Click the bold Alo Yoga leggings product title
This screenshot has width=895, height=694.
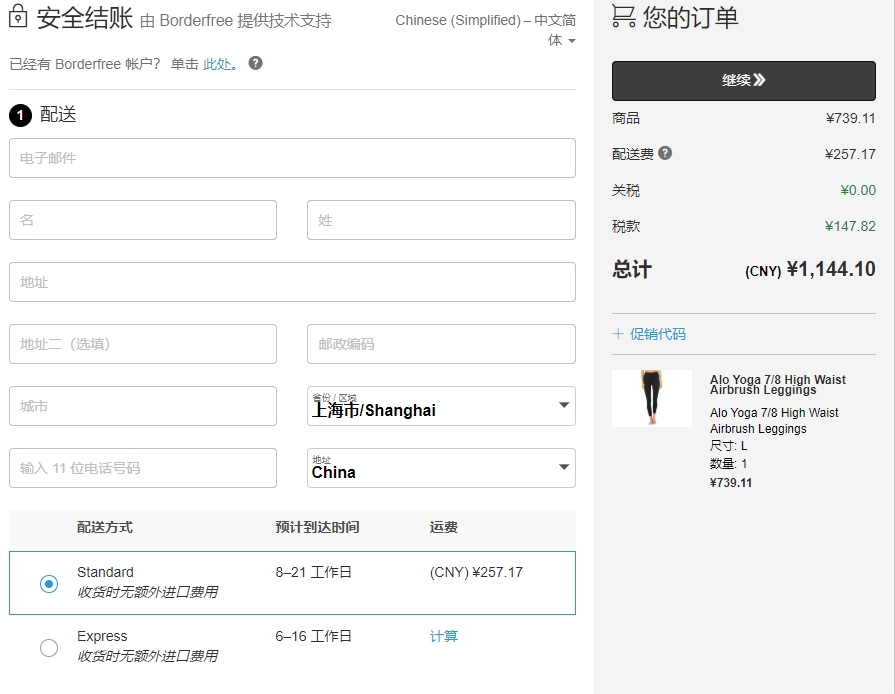[x=777, y=385]
